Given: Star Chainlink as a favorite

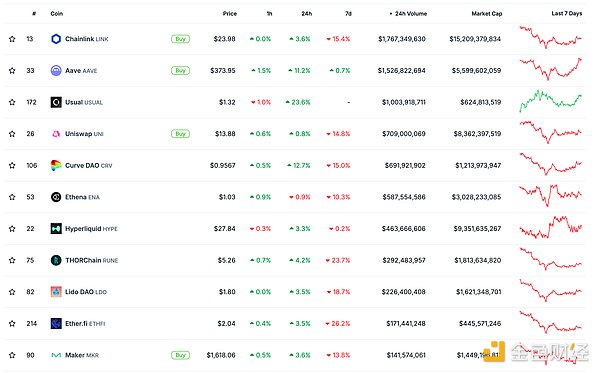Looking at the screenshot, I should [x=12, y=39].
